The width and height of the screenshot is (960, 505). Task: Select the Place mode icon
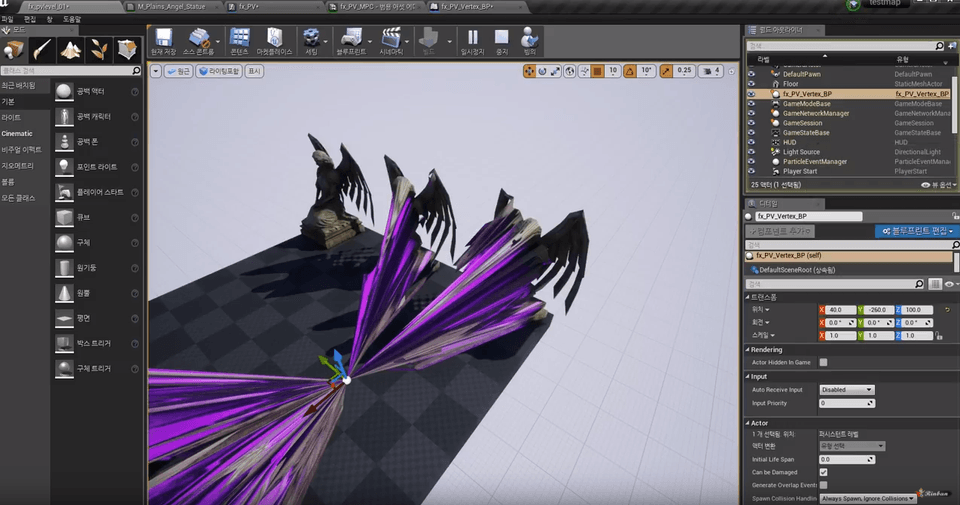pyautogui.click(x=13, y=50)
